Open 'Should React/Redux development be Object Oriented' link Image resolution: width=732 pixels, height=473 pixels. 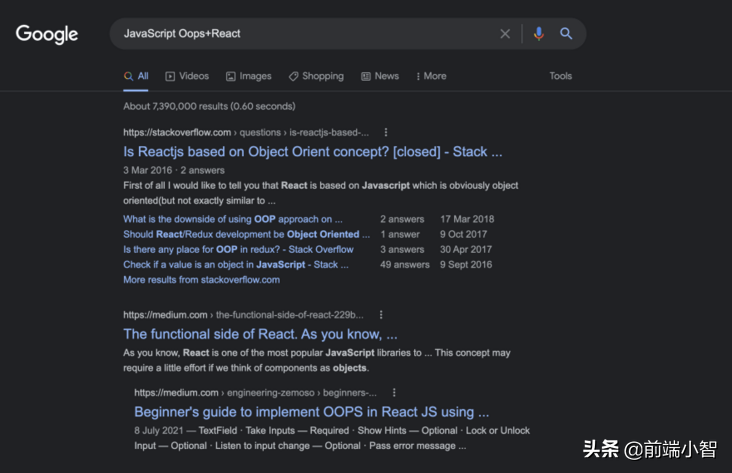click(246, 234)
